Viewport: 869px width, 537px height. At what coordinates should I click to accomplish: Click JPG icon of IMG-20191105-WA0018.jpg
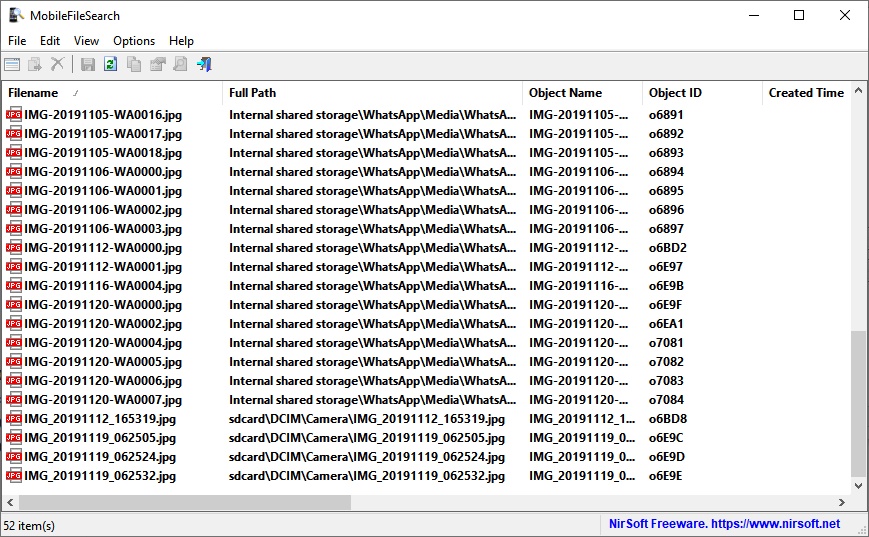[x=14, y=153]
